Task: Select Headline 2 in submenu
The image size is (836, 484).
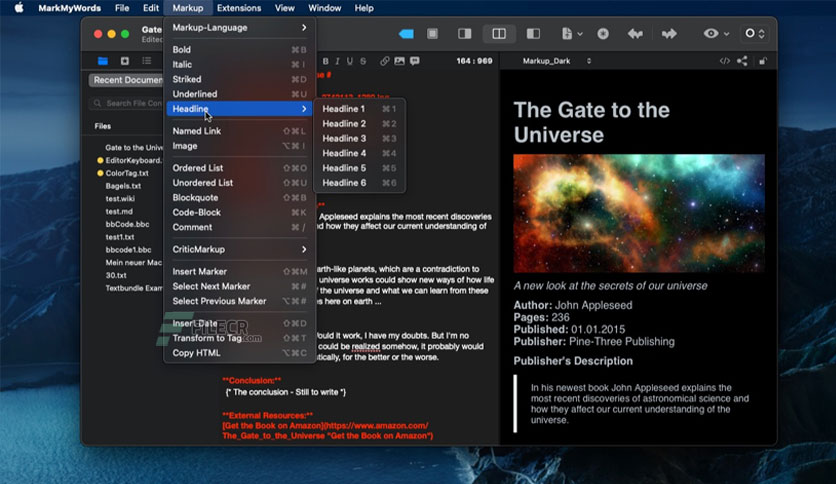Action: coord(359,124)
